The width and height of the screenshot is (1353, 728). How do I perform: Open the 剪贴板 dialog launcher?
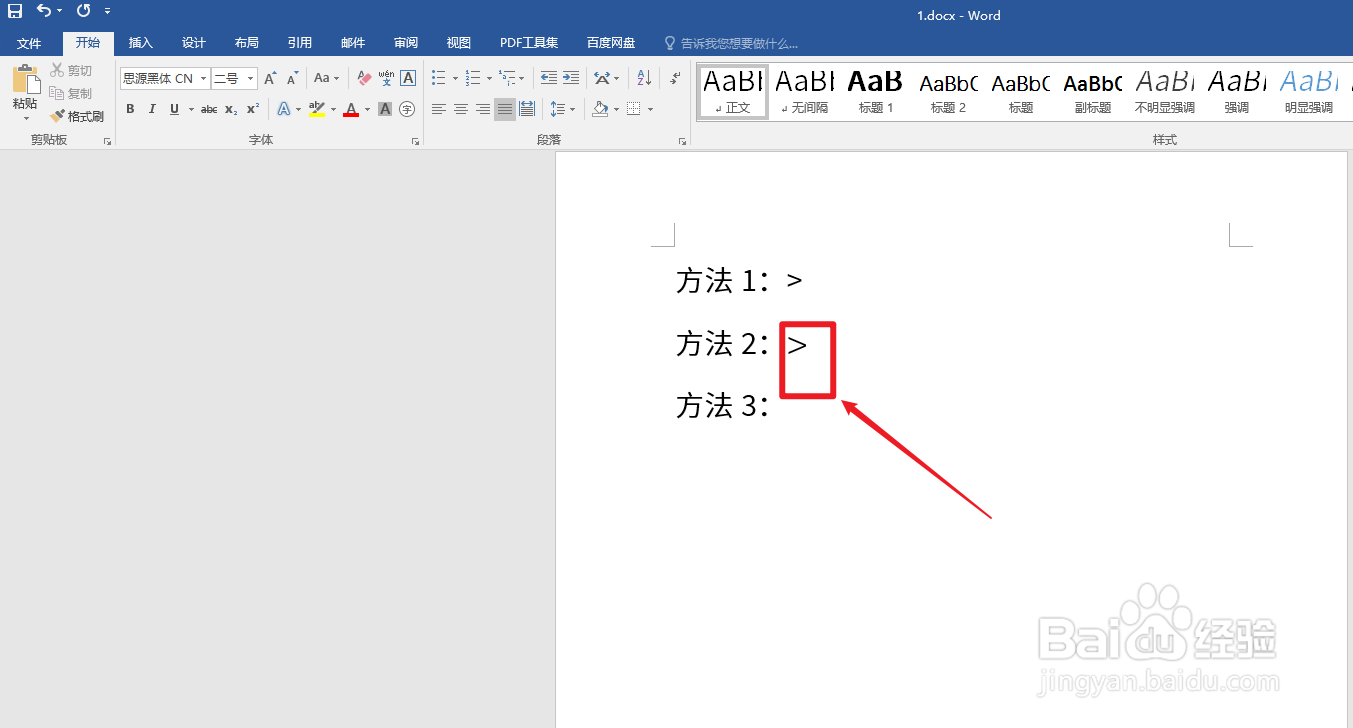click(107, 142)
